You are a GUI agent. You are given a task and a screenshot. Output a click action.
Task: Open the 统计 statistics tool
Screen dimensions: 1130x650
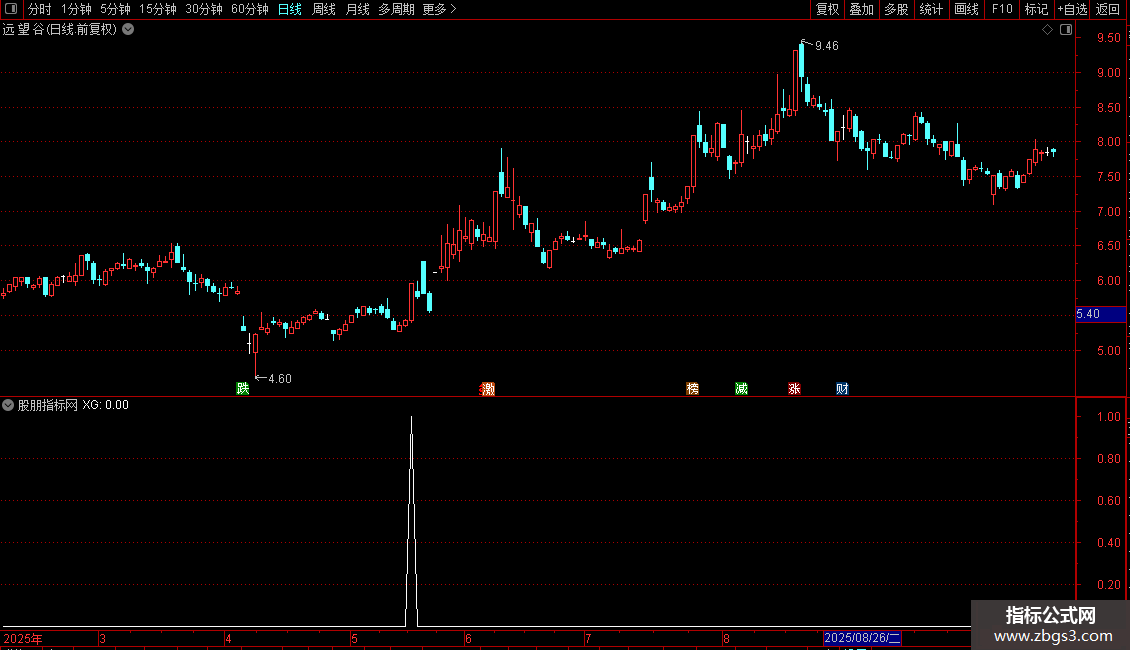tap(931, 9)
